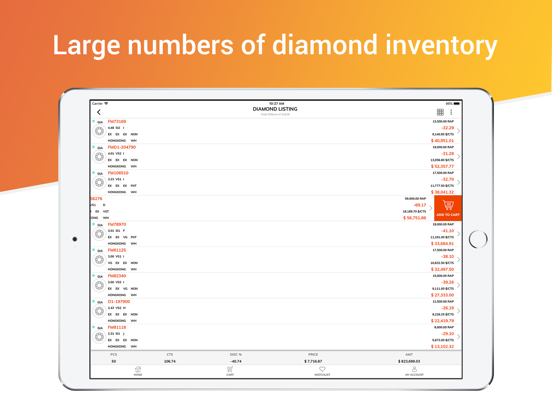Tap diamond image for stone FMD1-204790
Image resolution: width=552 pixels, height=414 pixels.
[x=99, y=157]
